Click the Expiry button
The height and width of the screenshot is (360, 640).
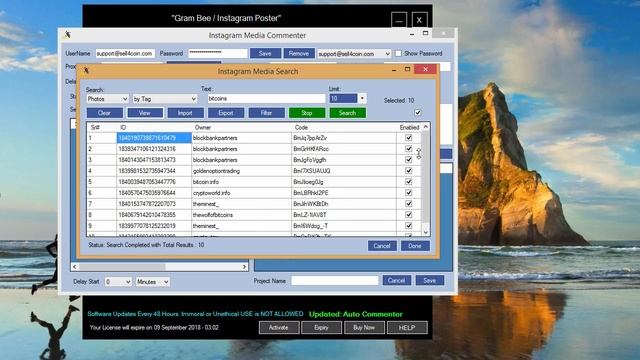(321, 327)
